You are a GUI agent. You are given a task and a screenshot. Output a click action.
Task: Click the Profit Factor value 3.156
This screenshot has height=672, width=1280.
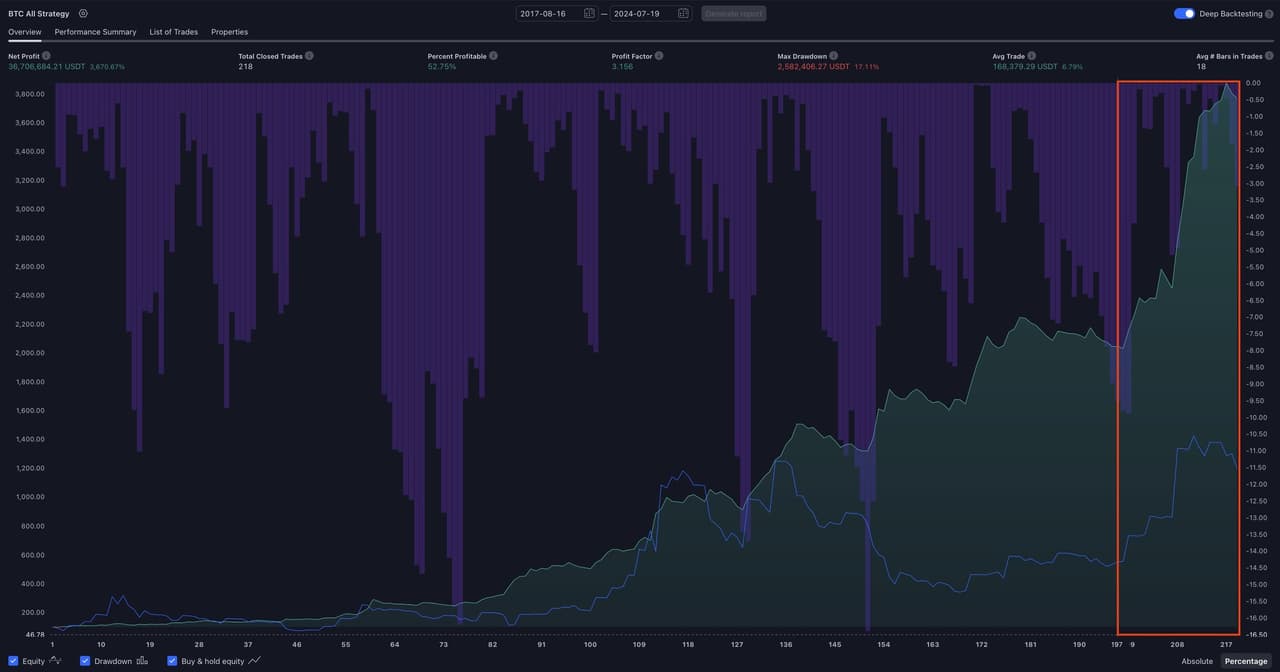(x=622, y=66)
